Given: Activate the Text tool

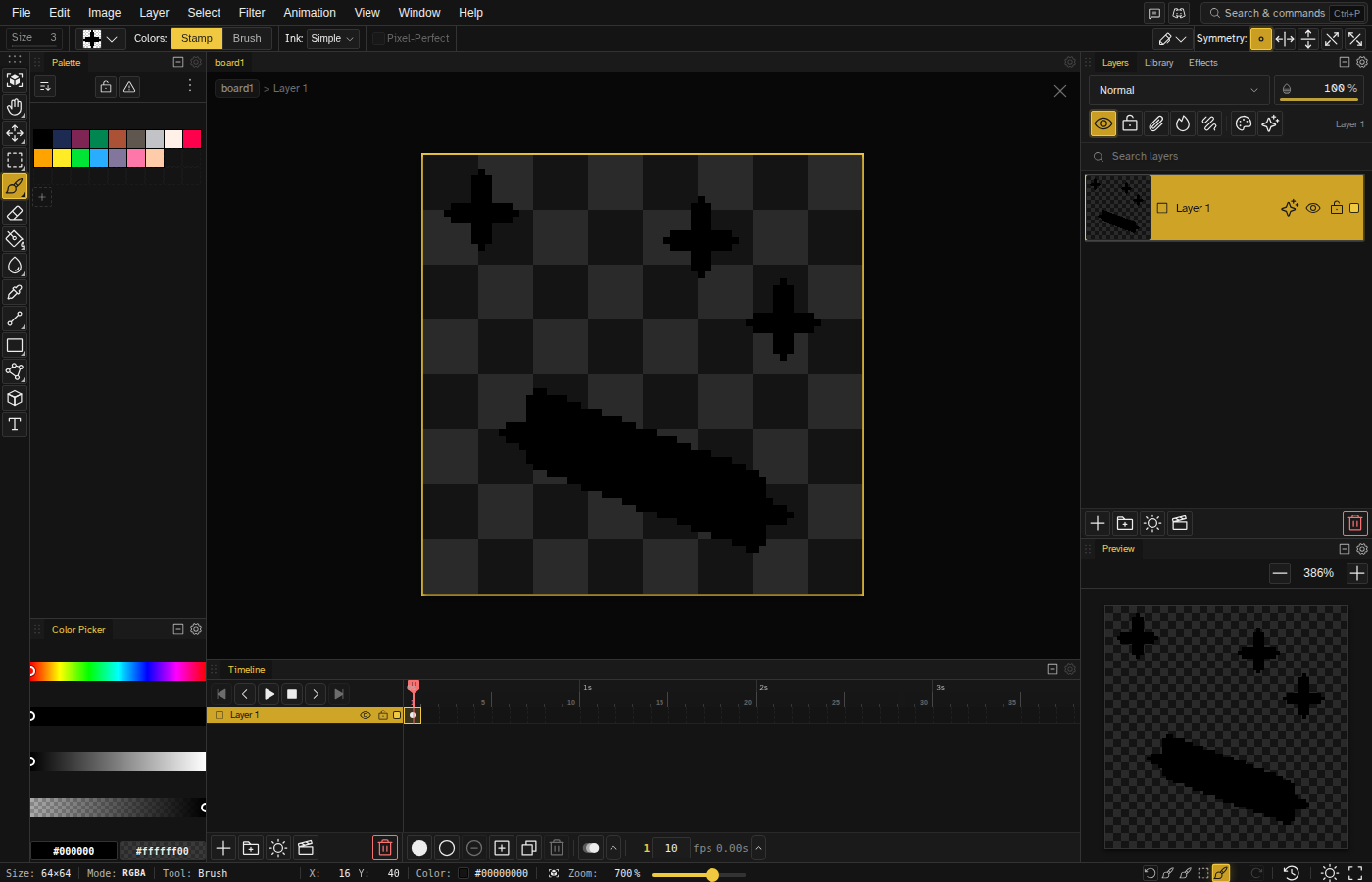Looking at the screenshot, I should click(15, 424).
